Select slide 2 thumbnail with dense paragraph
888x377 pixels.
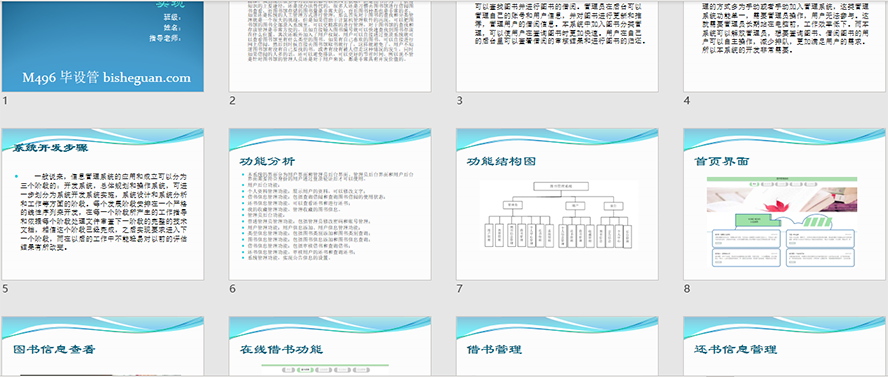tap(330, 46)
